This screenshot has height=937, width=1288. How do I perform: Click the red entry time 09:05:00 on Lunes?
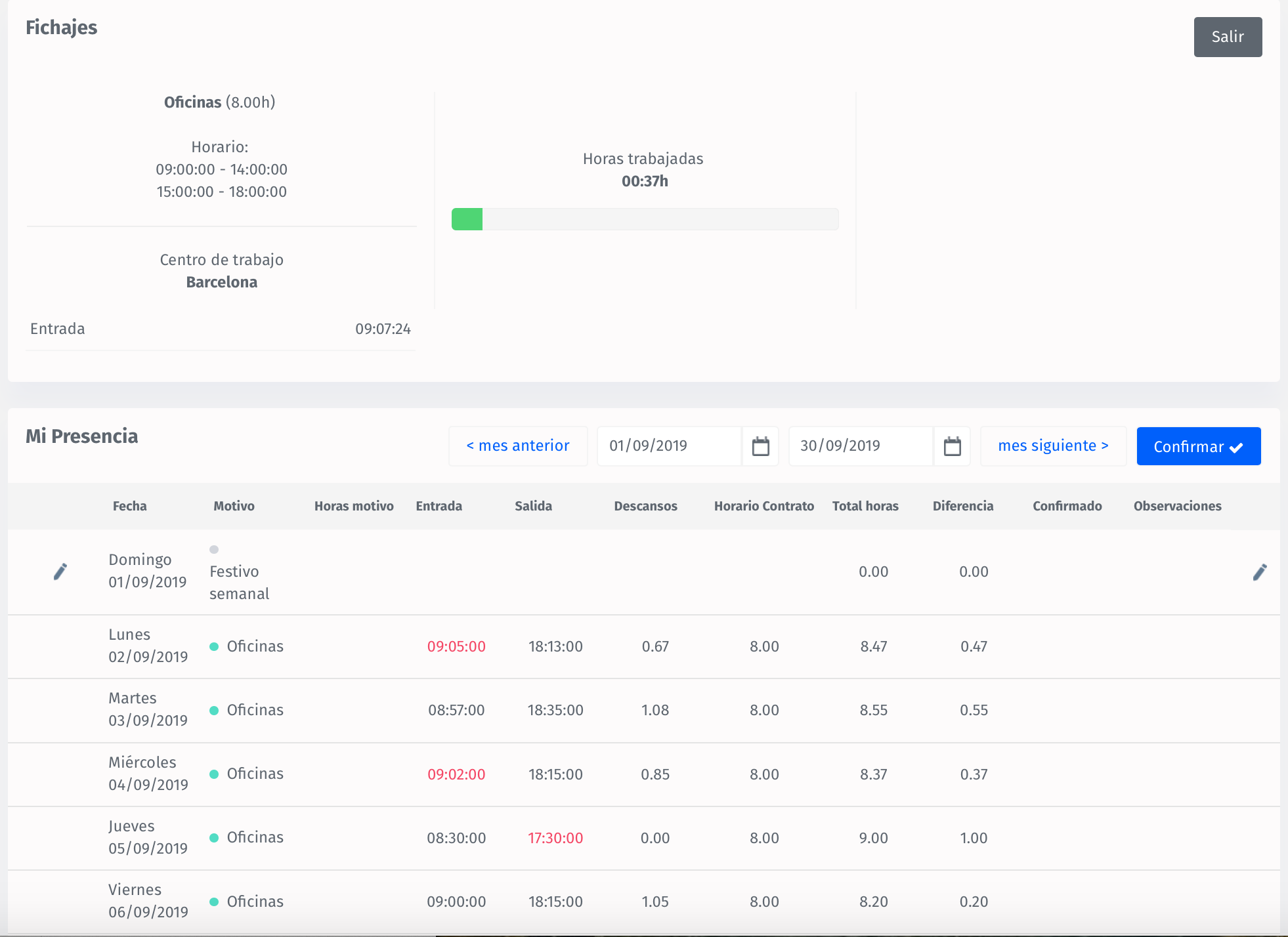[456, 646]
